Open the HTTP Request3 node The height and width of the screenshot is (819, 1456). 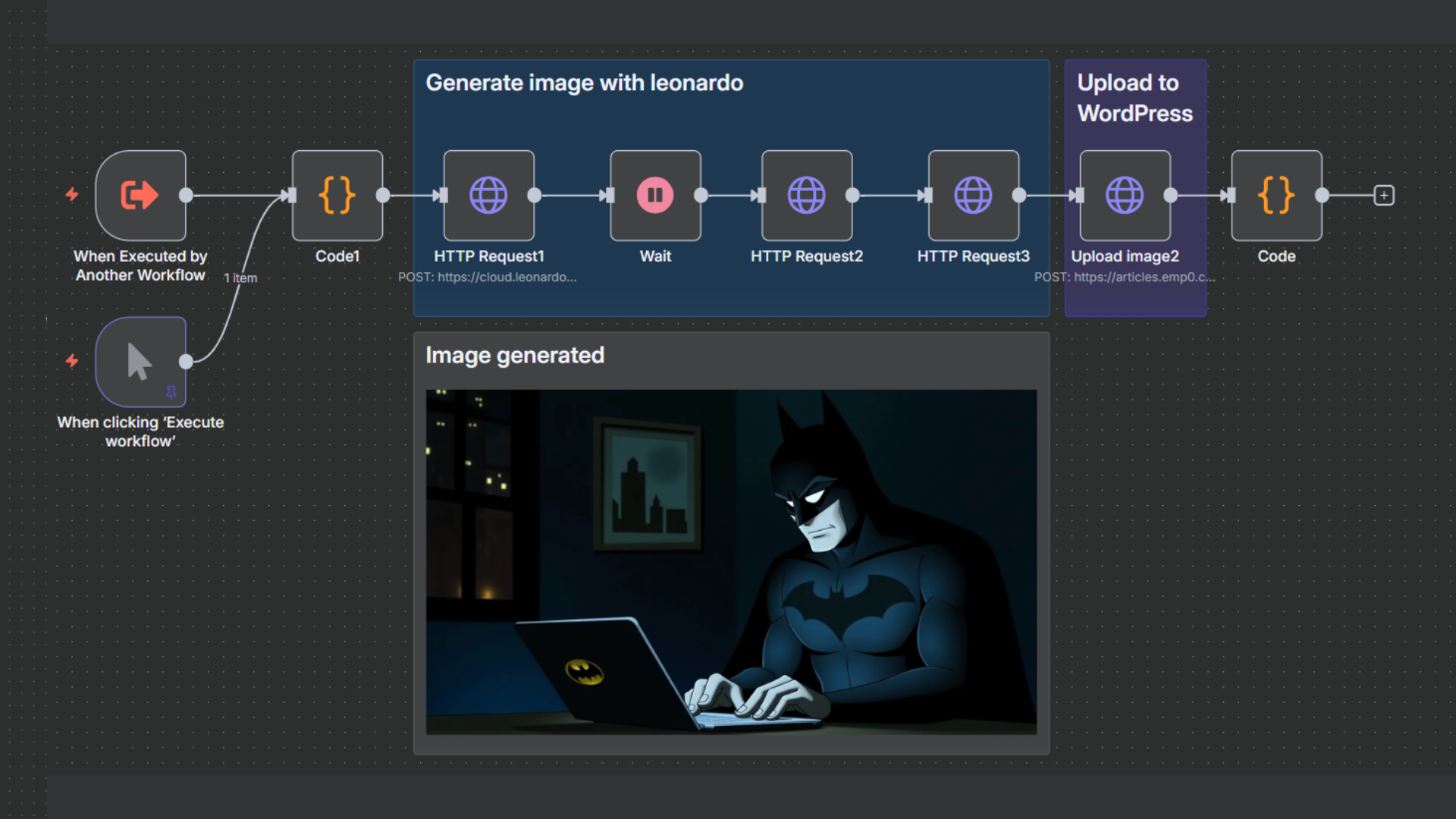tap(974, 196)
